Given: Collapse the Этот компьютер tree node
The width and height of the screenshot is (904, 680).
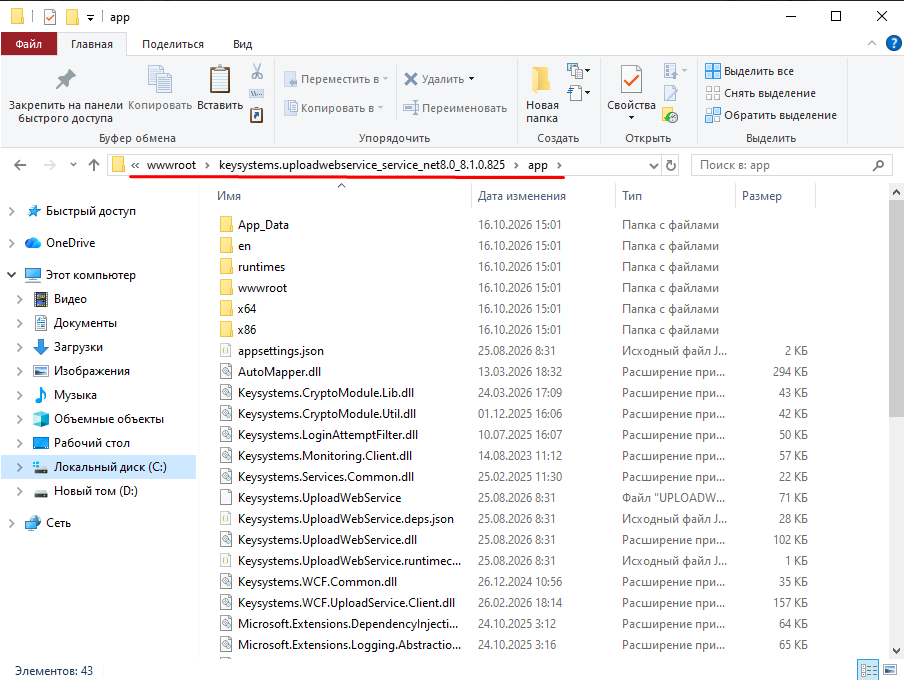Looking at the screenshot, I should tap(12, 275).
